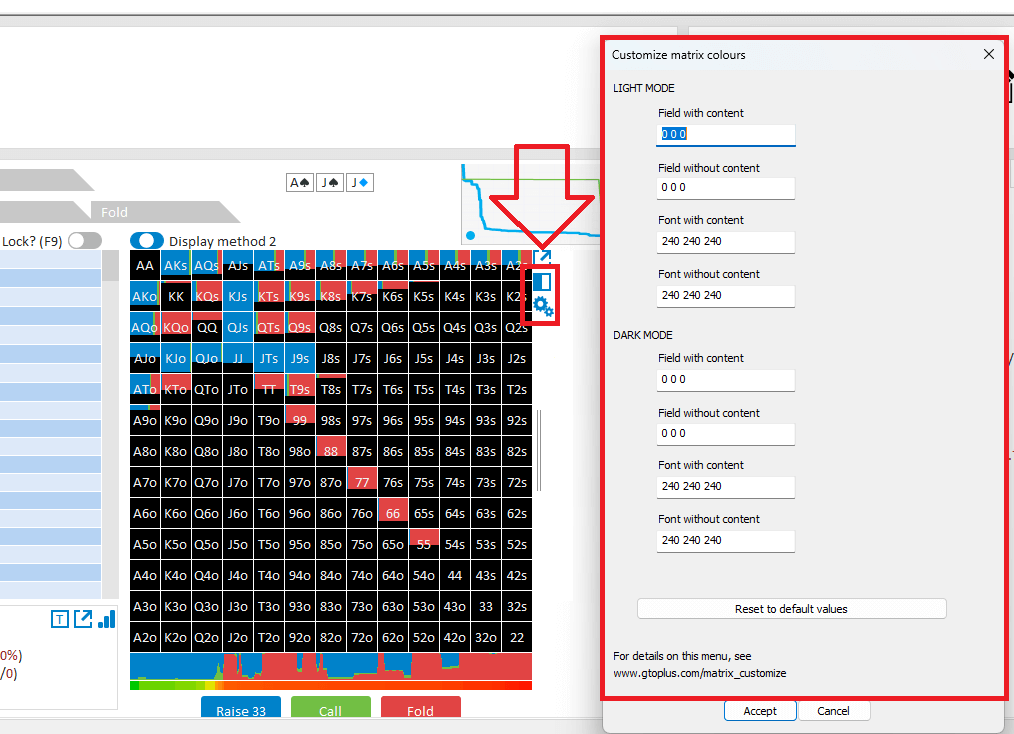Select the KK hand cell

(176, 296)
